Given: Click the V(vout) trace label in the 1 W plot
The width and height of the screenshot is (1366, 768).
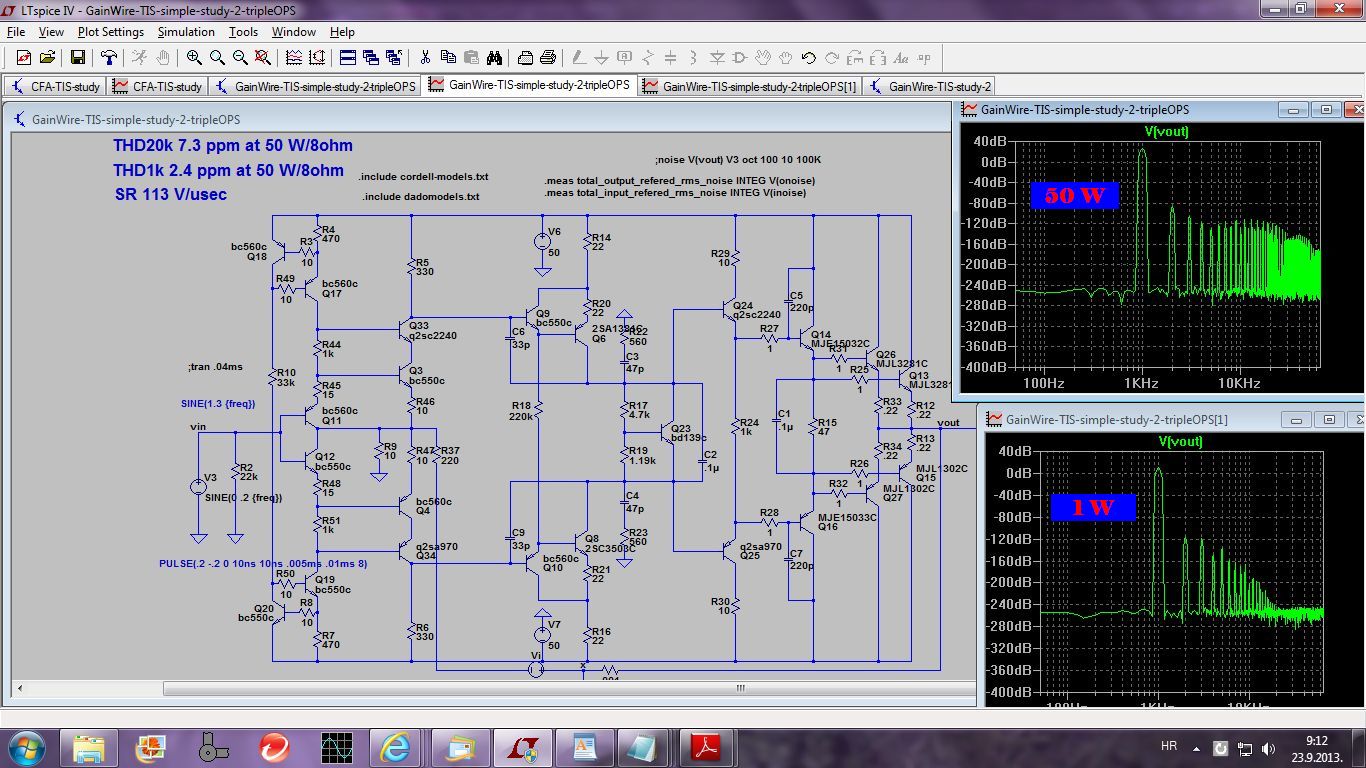Looking at the screenshot, I should [x=1179, y=441].
